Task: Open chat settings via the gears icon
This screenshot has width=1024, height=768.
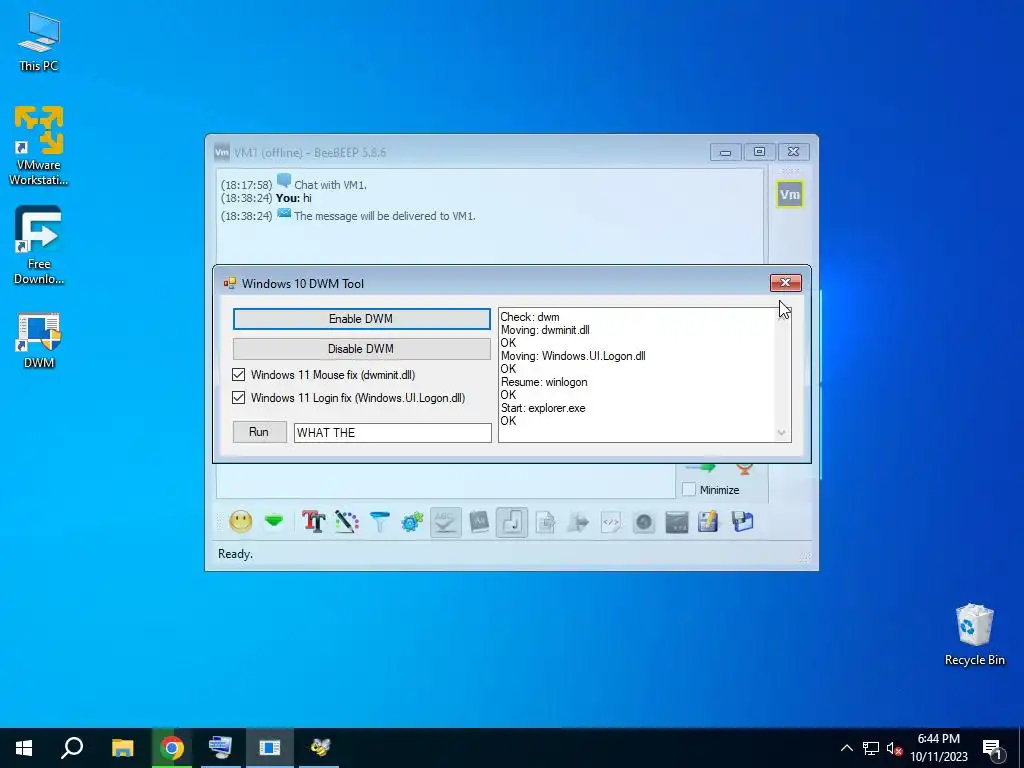Action: coord(412,522)
